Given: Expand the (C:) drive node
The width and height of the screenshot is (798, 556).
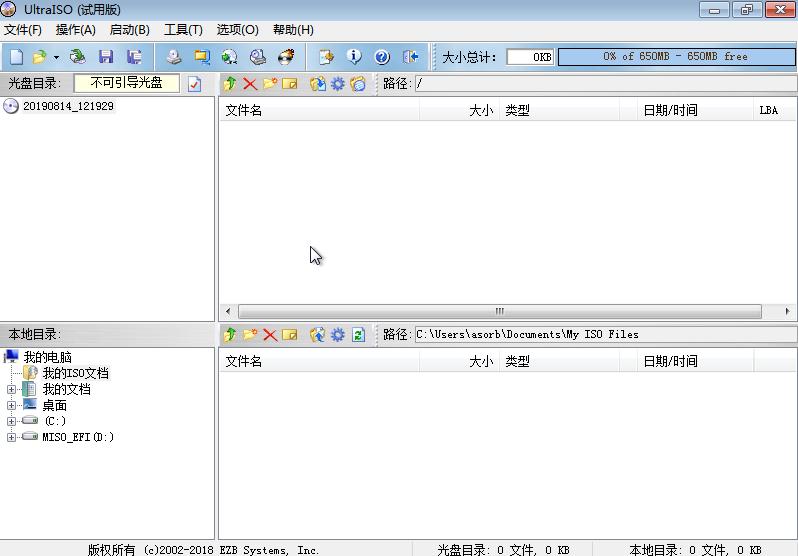Looking at the screenshot, I should pos(11,421).
